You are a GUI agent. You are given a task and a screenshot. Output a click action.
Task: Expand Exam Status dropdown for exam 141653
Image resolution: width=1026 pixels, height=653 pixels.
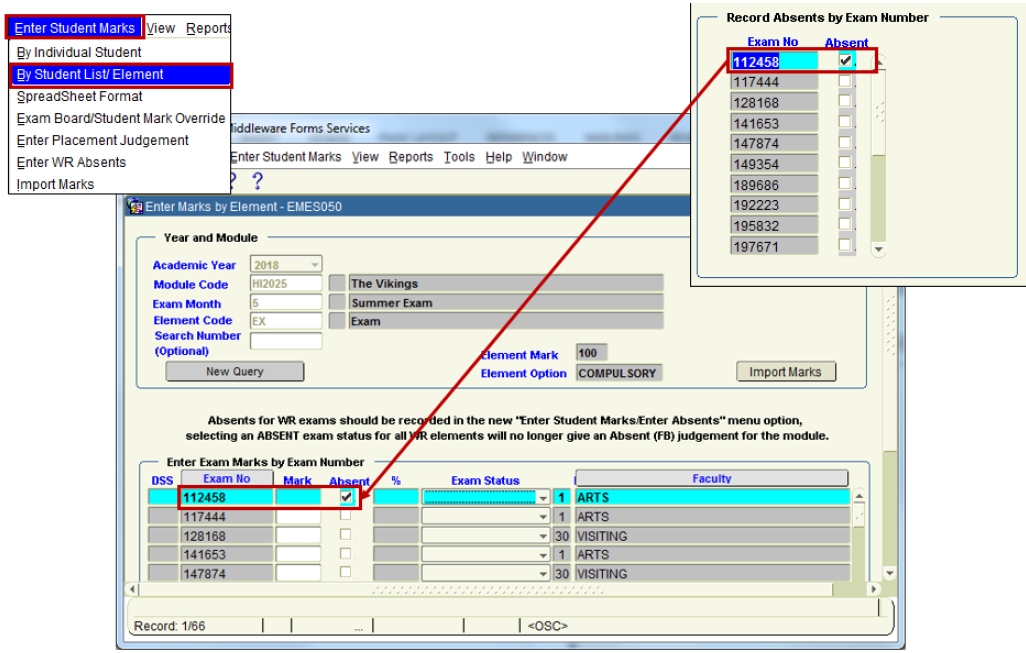pyautogui.click(x=543, y=554)
